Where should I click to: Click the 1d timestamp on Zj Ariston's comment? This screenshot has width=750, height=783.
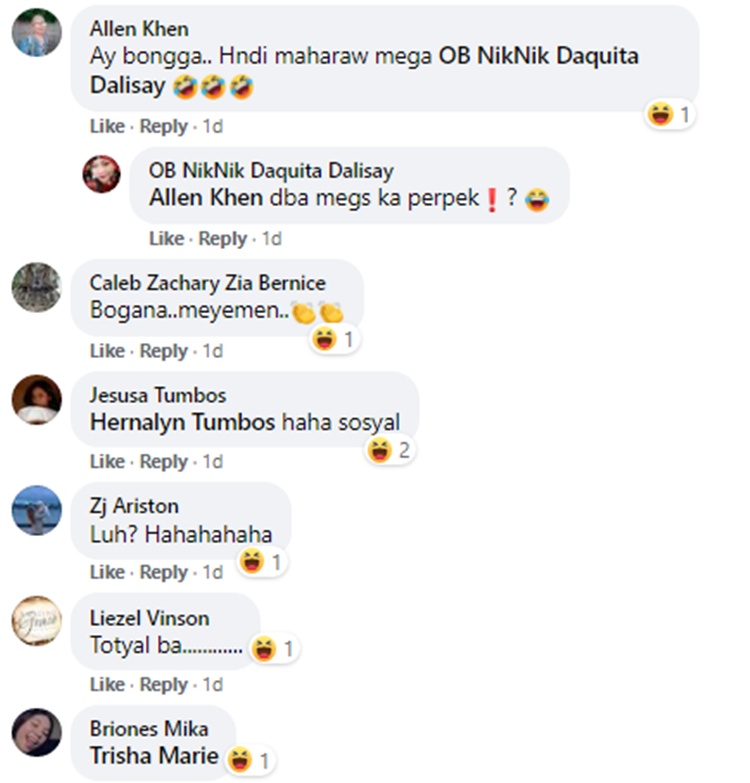point(213,572)
